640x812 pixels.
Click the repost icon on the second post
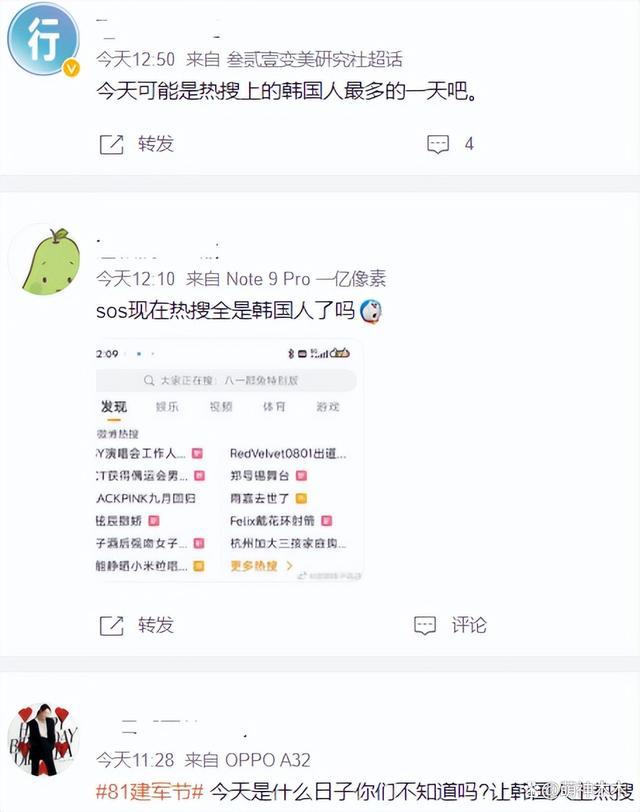pos(111,625)
